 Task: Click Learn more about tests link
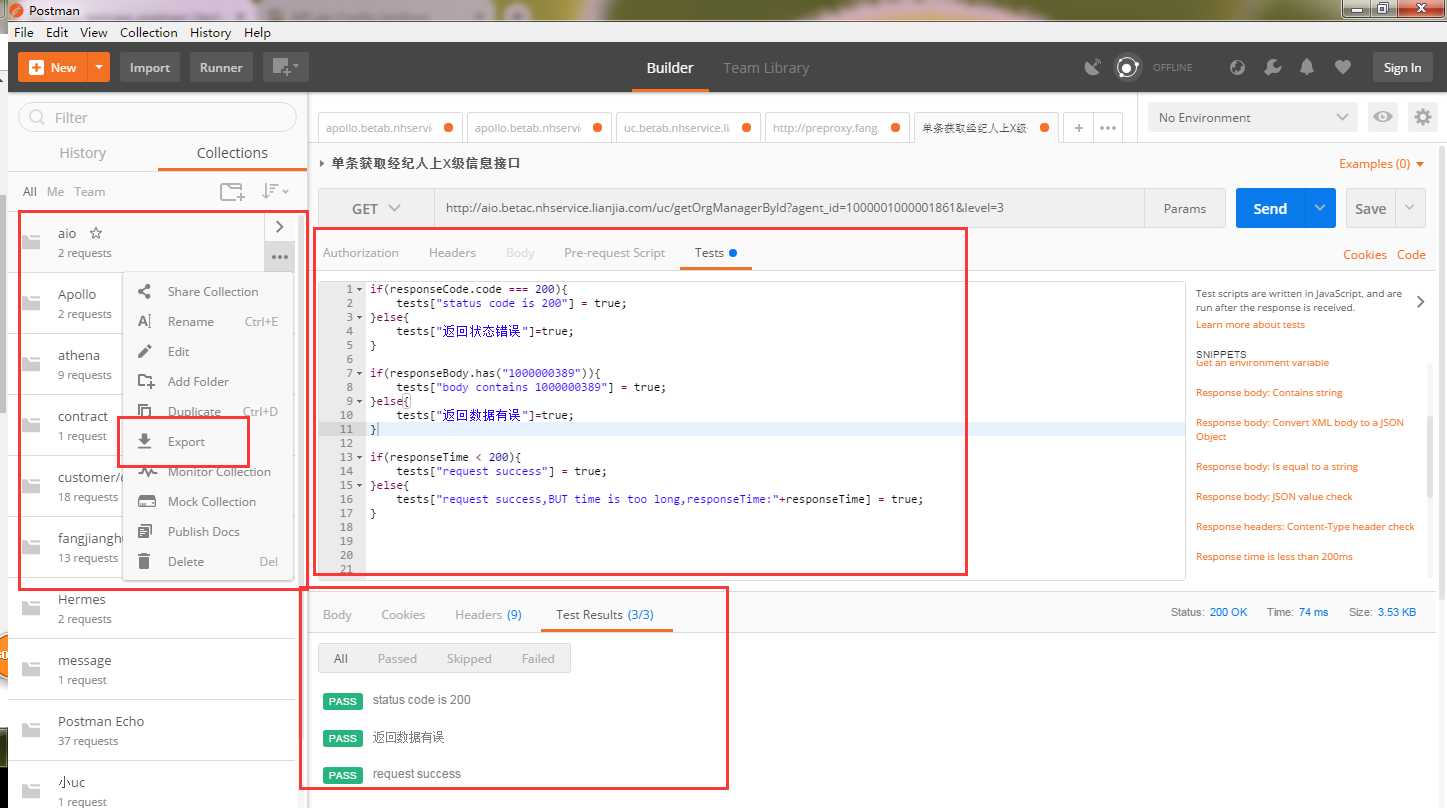pyautogui.click(x=1250, y=325)
